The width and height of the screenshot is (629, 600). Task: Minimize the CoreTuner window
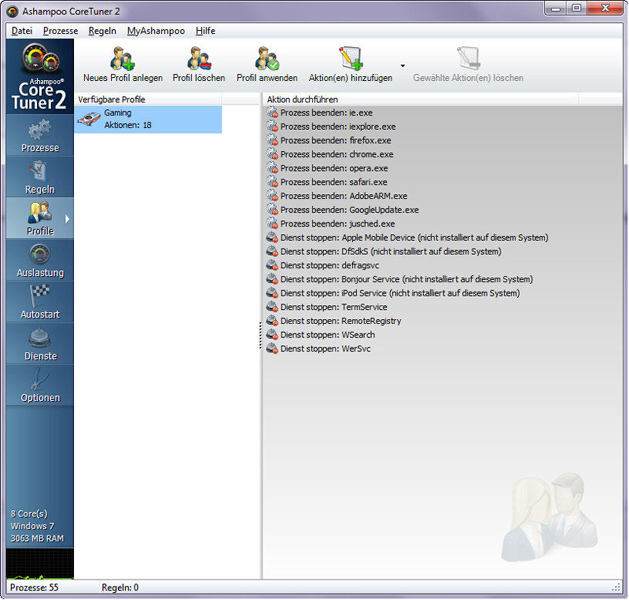[555, 9]
